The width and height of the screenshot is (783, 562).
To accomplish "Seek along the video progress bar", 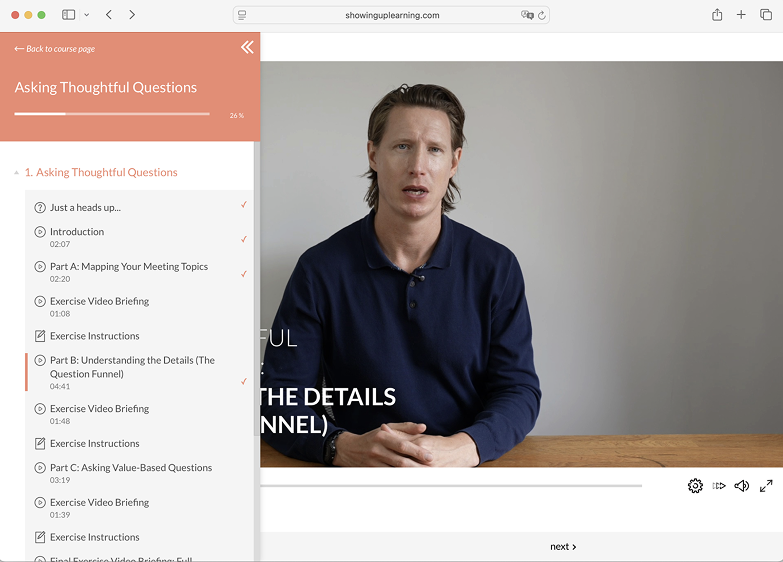I will click(x=450, y=486).
